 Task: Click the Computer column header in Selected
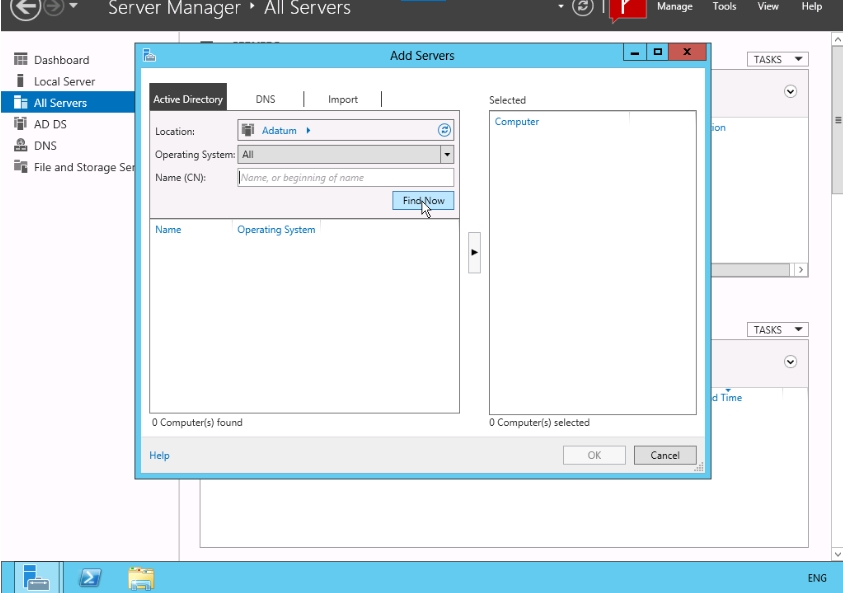pyautogui.click(x=517, y=122)
